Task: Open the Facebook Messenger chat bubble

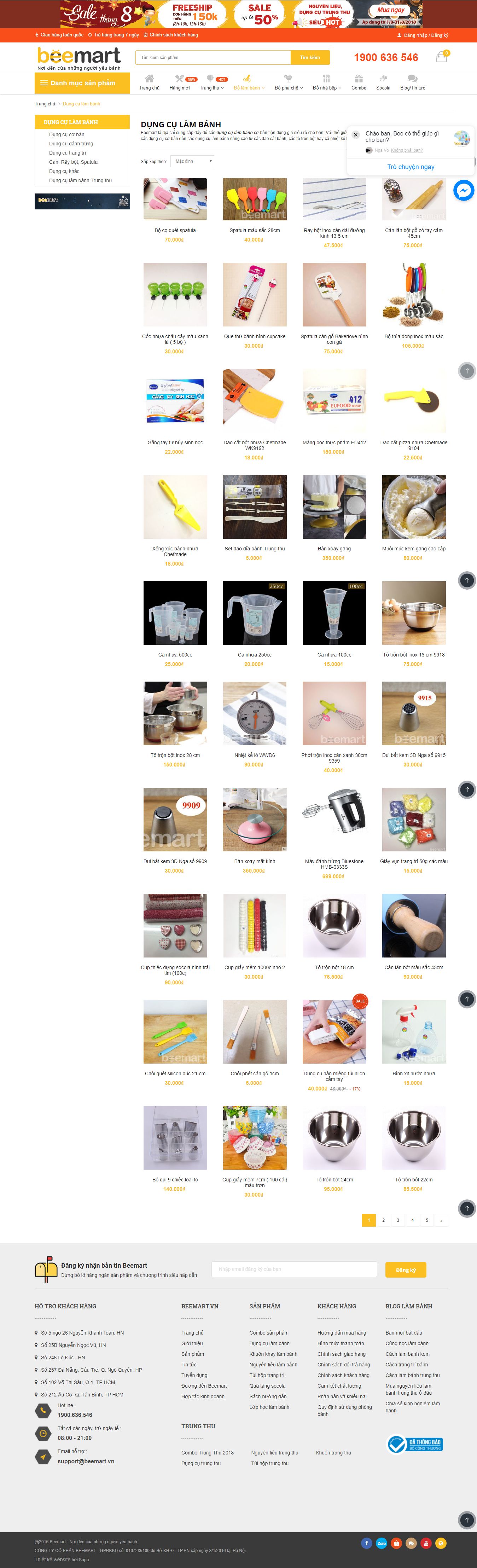Action: coord(464,191)
